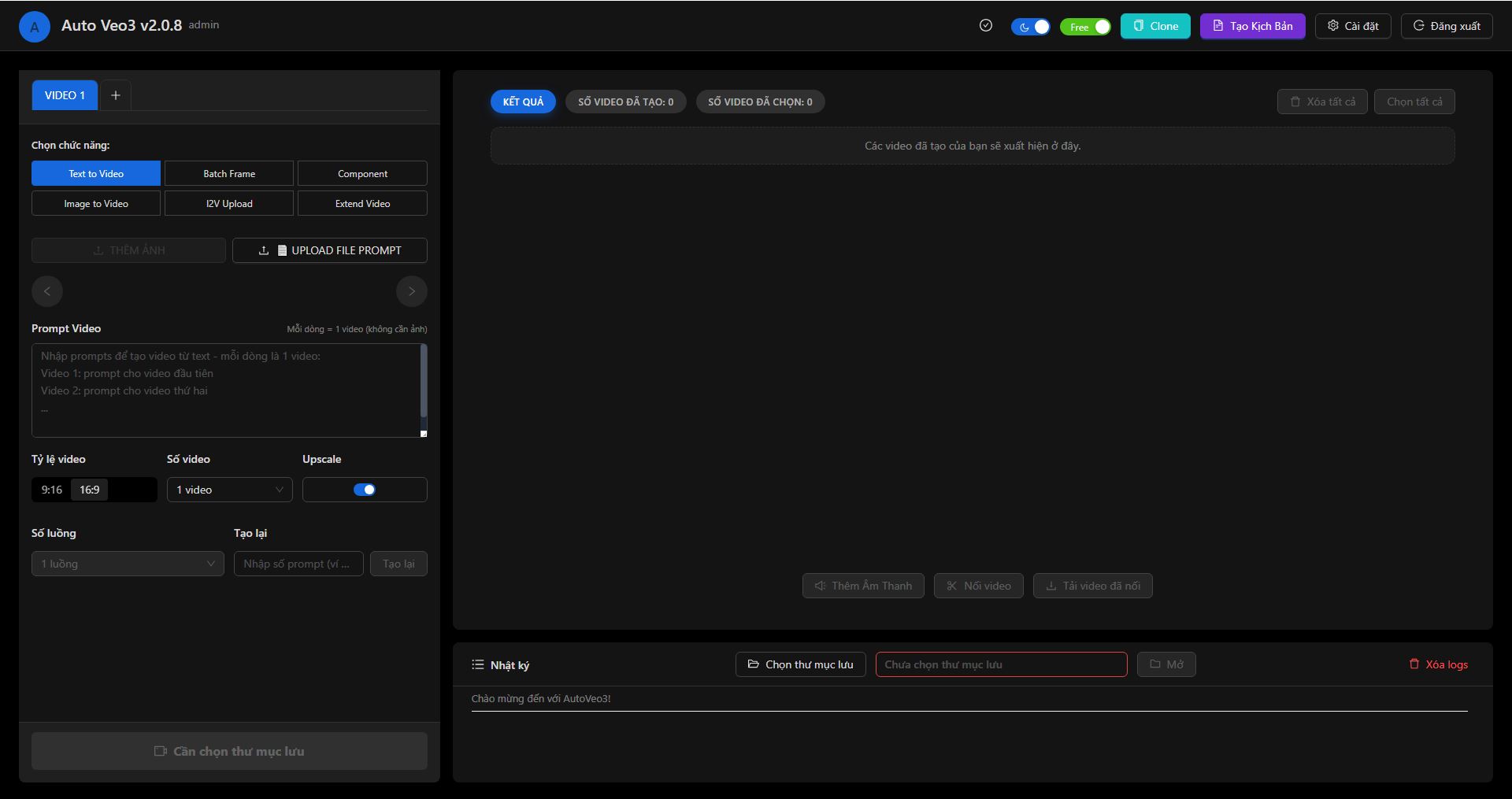
Task: Click the download icon on Tải video đã nối
Action: coord(1053,586)
